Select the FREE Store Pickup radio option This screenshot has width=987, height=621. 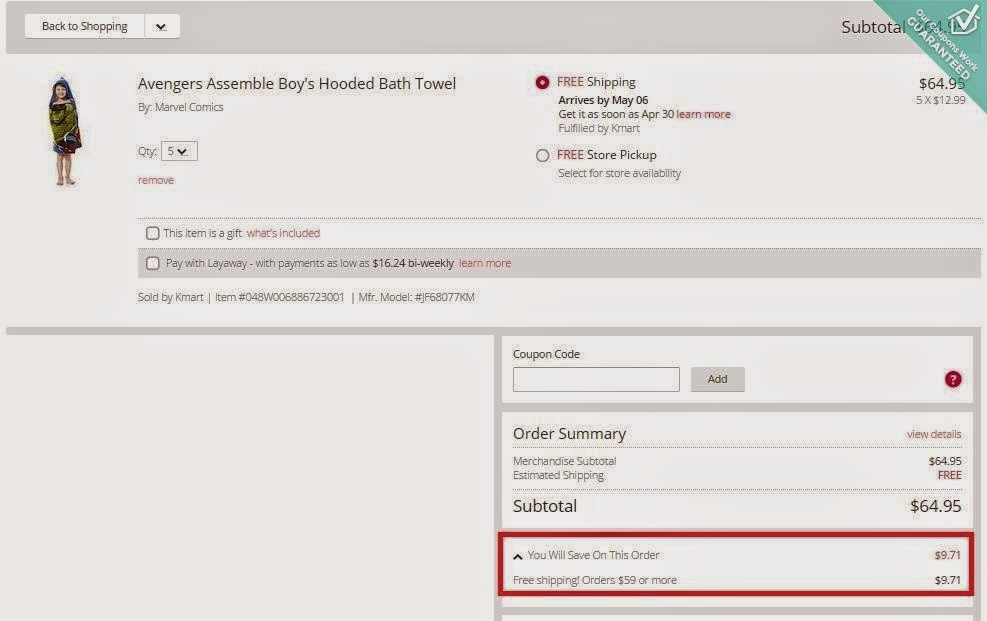(542, 155)
